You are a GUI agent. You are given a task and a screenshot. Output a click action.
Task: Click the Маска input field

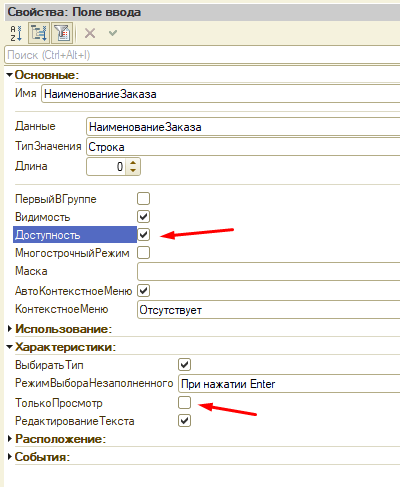(x=268, y=271)
